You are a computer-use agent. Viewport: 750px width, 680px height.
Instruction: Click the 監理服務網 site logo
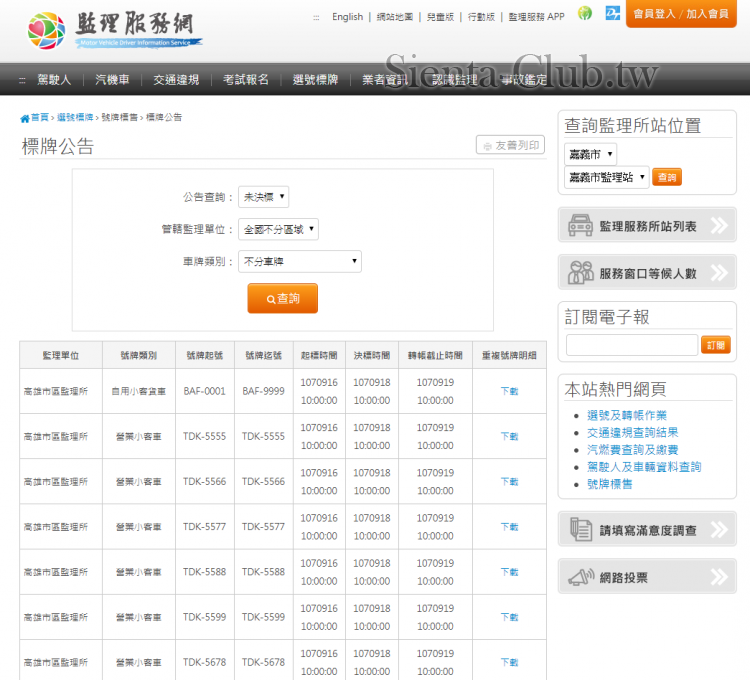114,29
